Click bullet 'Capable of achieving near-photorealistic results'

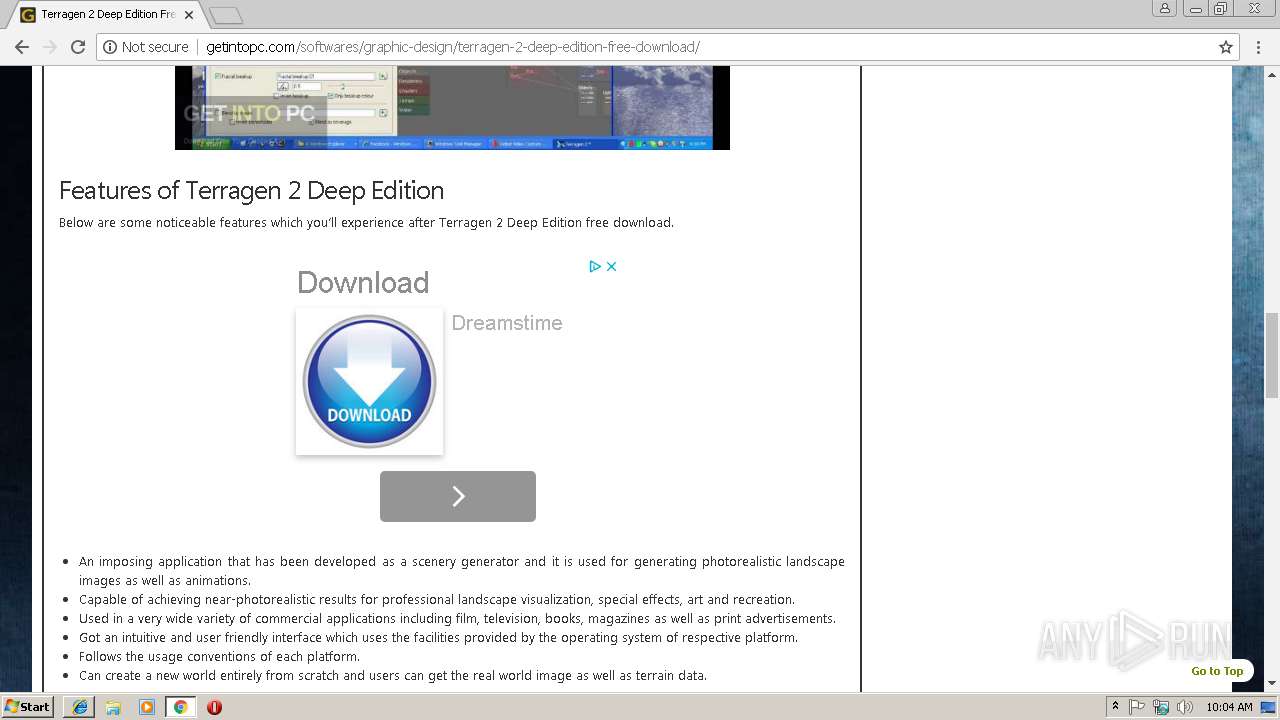pyautogui.click(x=437, y=600)
